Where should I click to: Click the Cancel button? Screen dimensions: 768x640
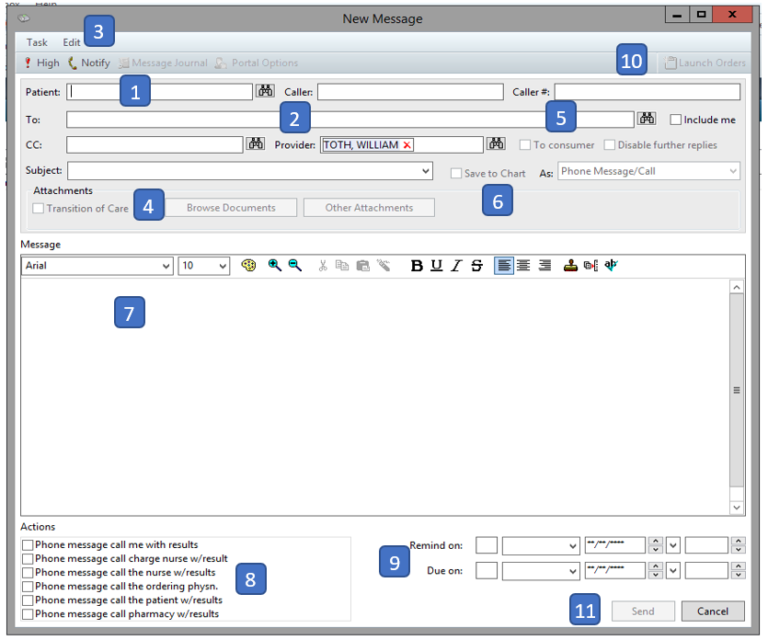click(x=712, y=611)
